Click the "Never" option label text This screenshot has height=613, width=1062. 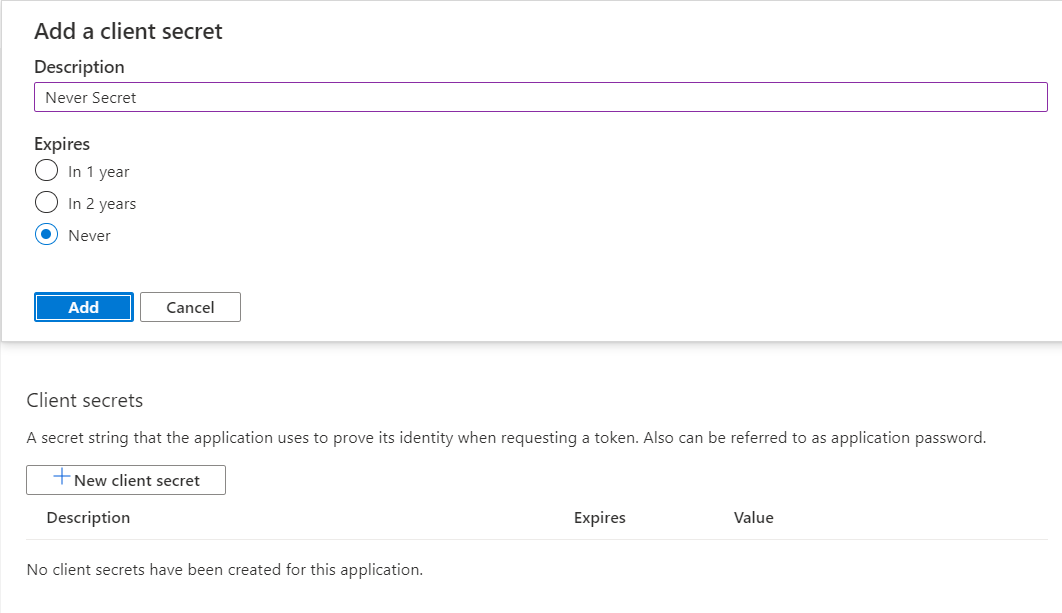pos(89,236)
